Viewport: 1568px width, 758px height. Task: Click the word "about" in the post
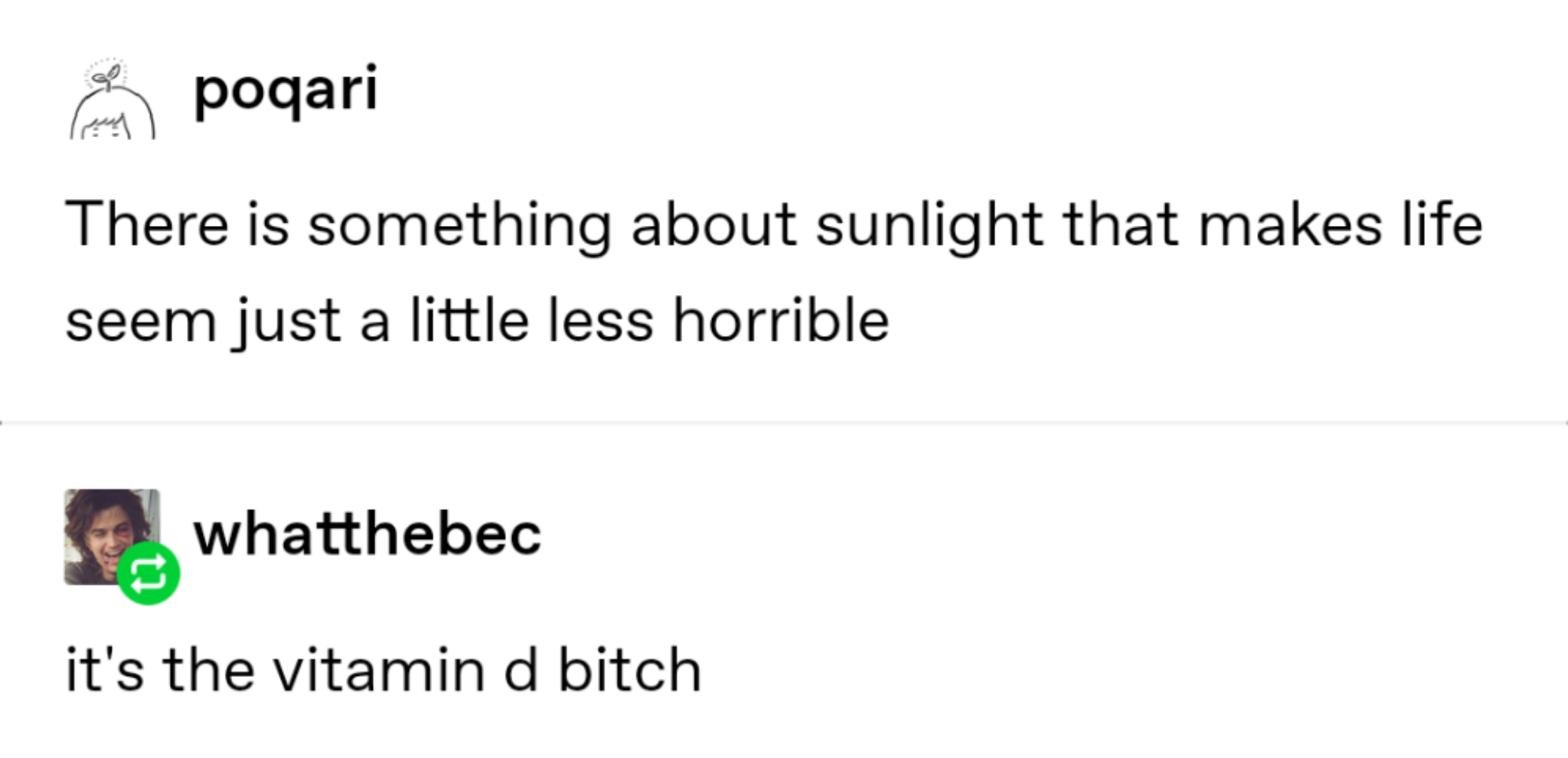pos(714,226)
